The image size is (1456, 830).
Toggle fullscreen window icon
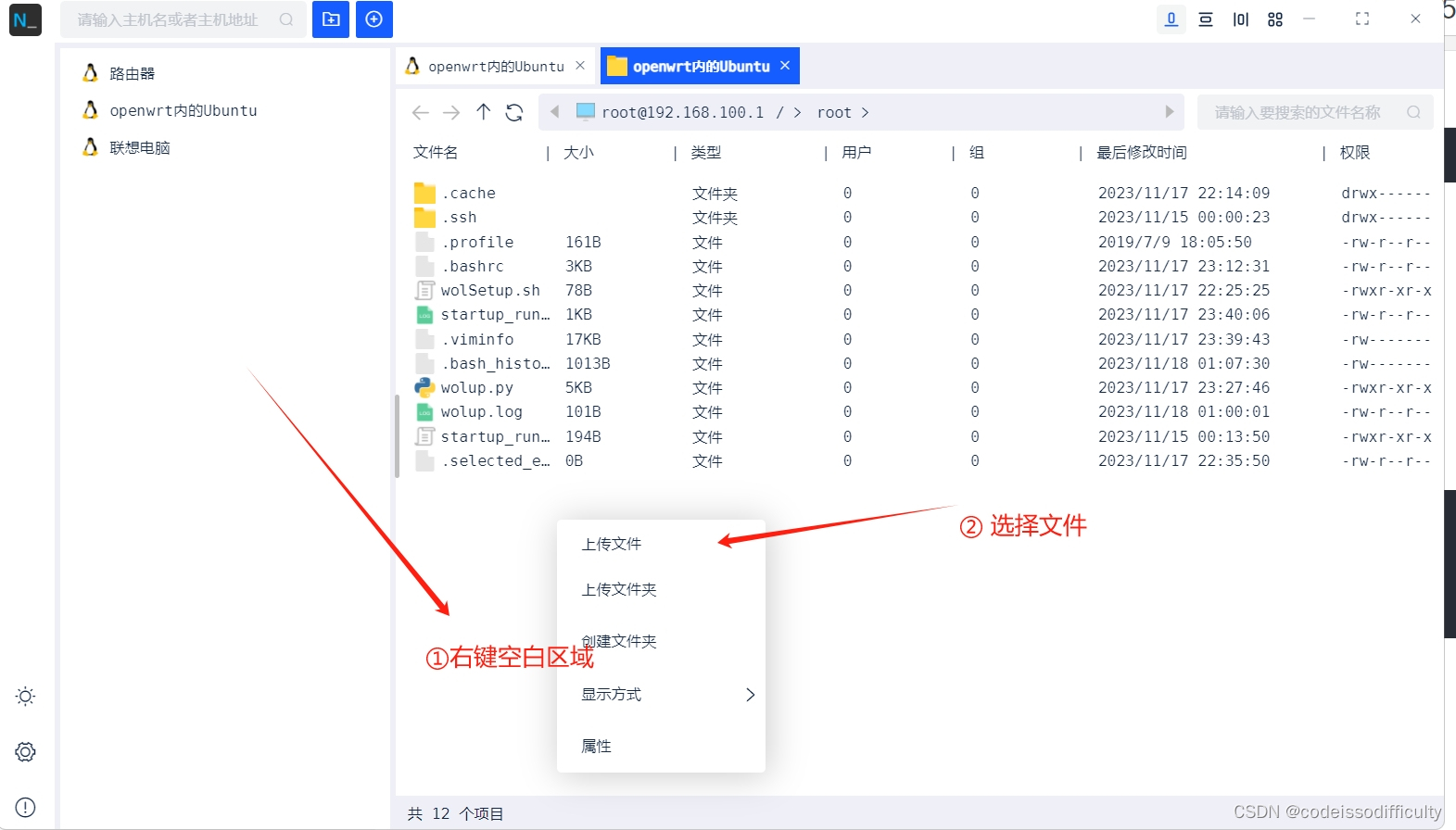1362,19
